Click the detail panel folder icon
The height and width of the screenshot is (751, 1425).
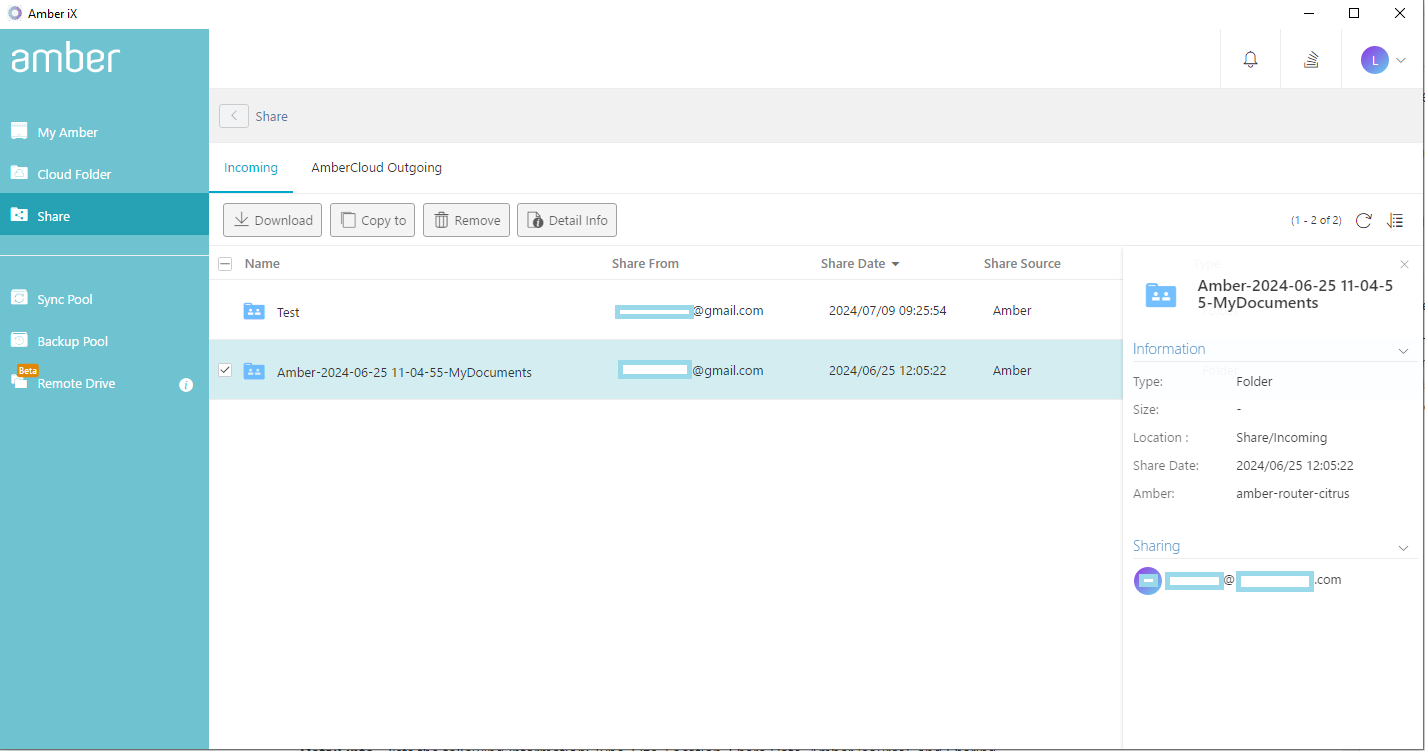point(1161,294)
